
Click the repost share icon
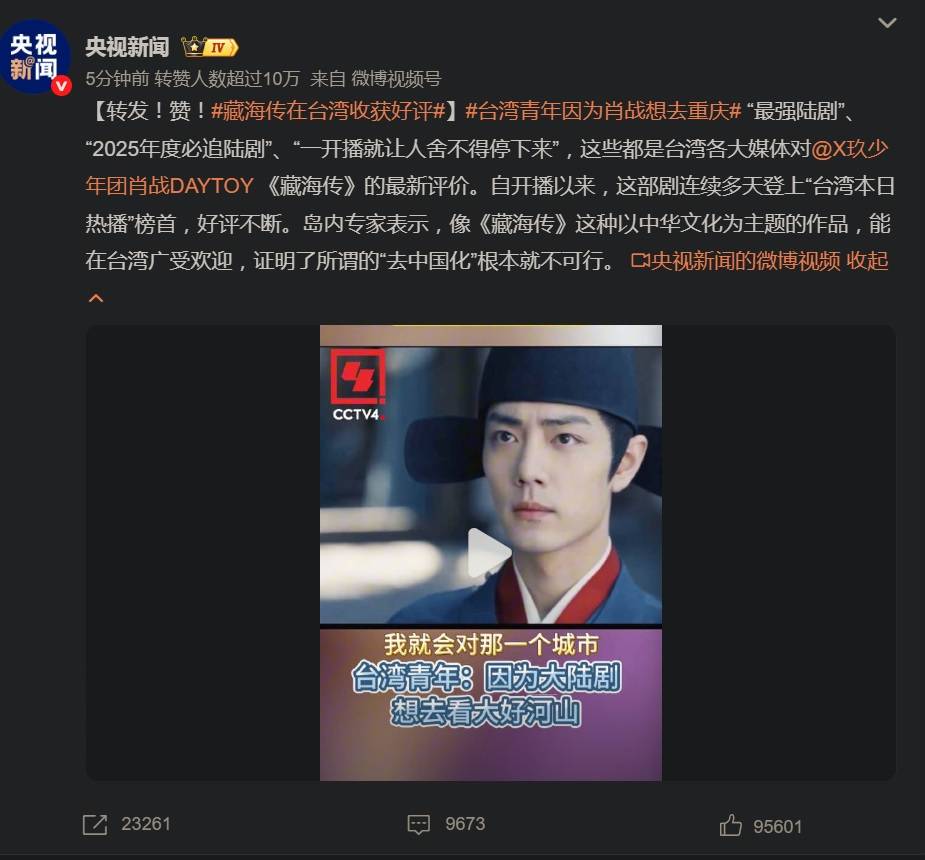coord(95,825)
